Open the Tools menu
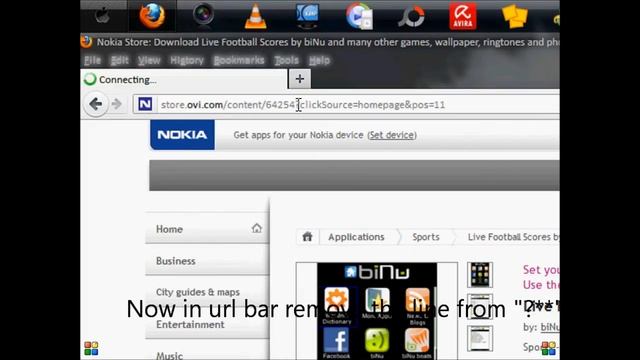This screenshot has width=640, height=360. point(287,60)
